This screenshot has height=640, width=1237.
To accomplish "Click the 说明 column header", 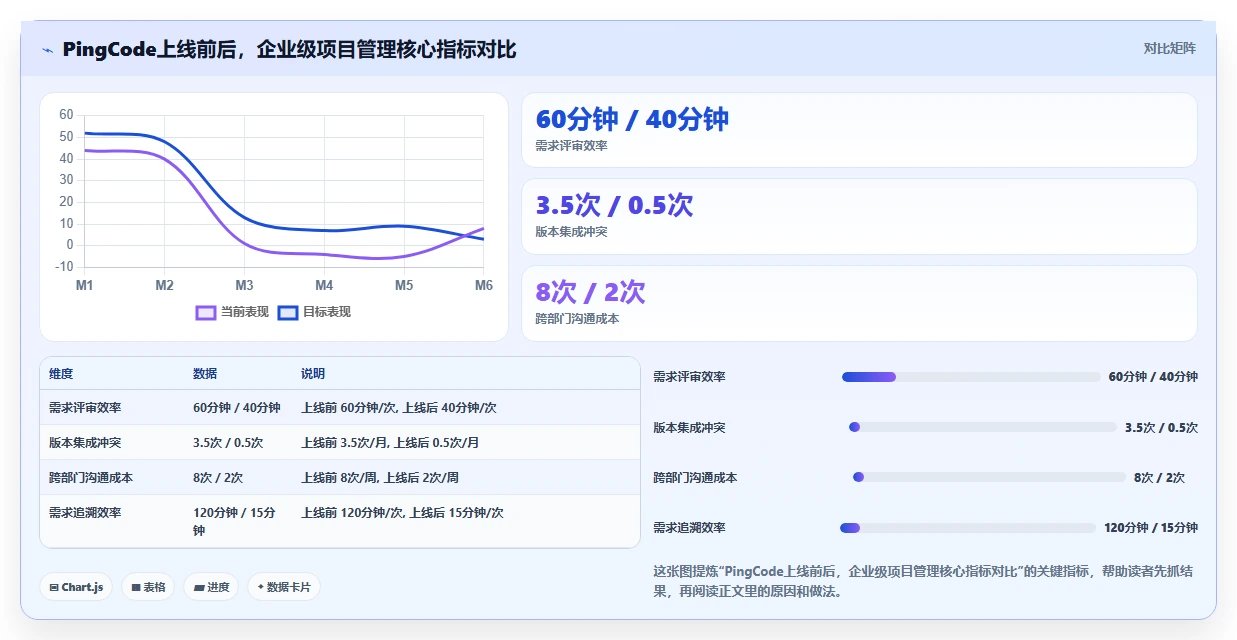I will (x=313, y=374).
